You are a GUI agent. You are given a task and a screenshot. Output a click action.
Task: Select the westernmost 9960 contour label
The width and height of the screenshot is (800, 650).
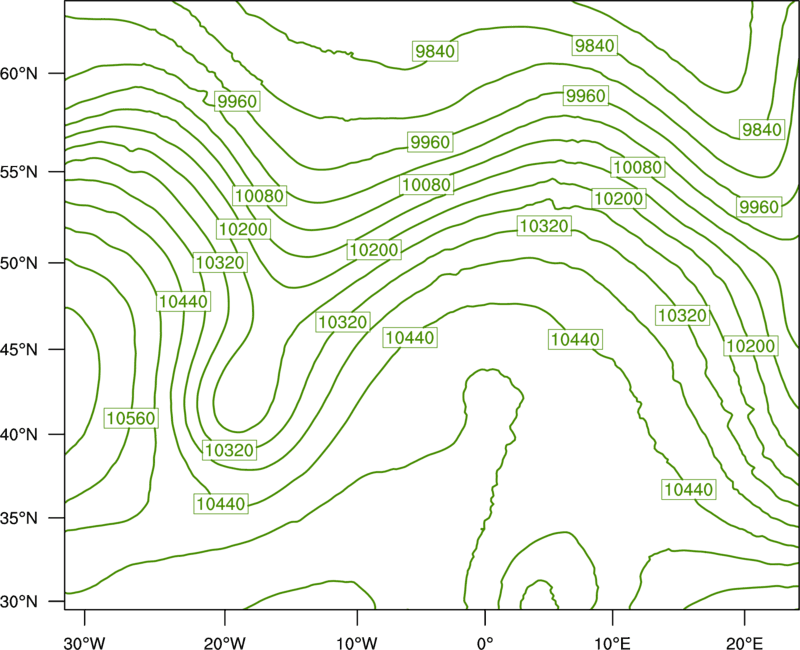237,102
